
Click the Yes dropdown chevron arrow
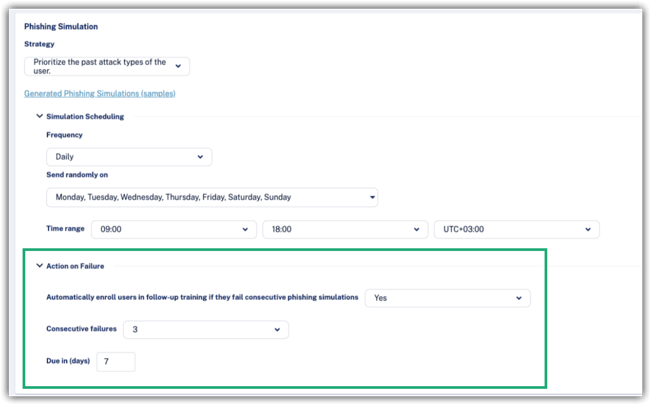click(519, 298)
